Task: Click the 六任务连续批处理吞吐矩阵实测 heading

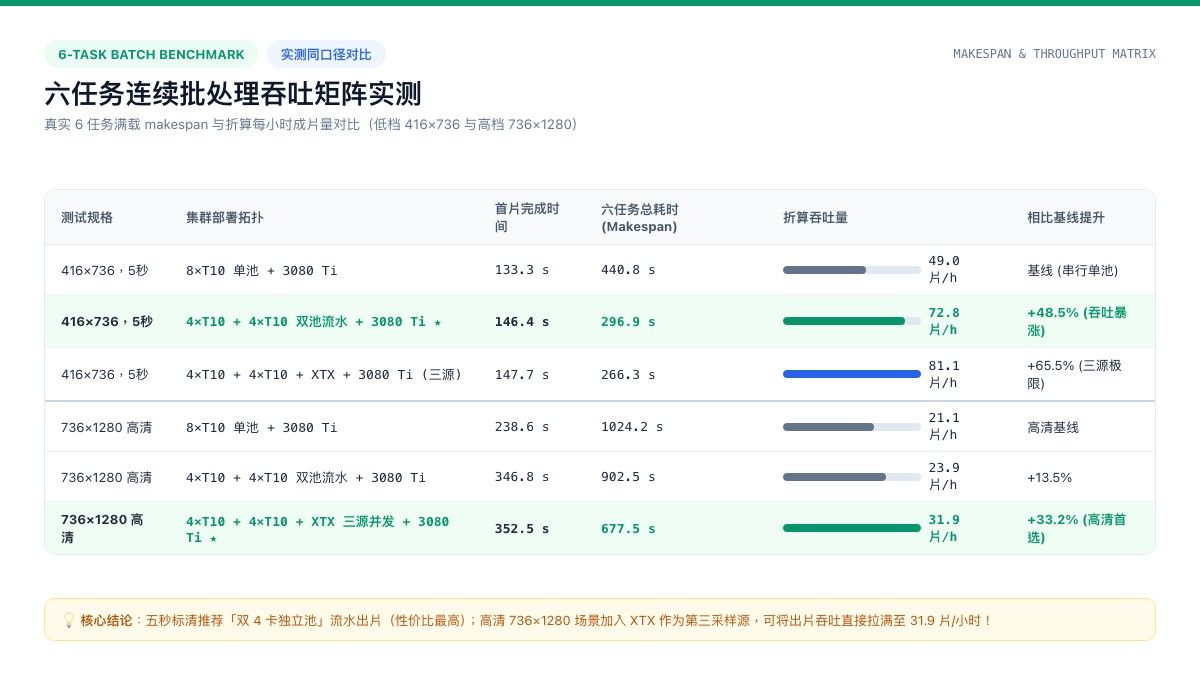Action: pyautogui.click(x=233, y=94)
